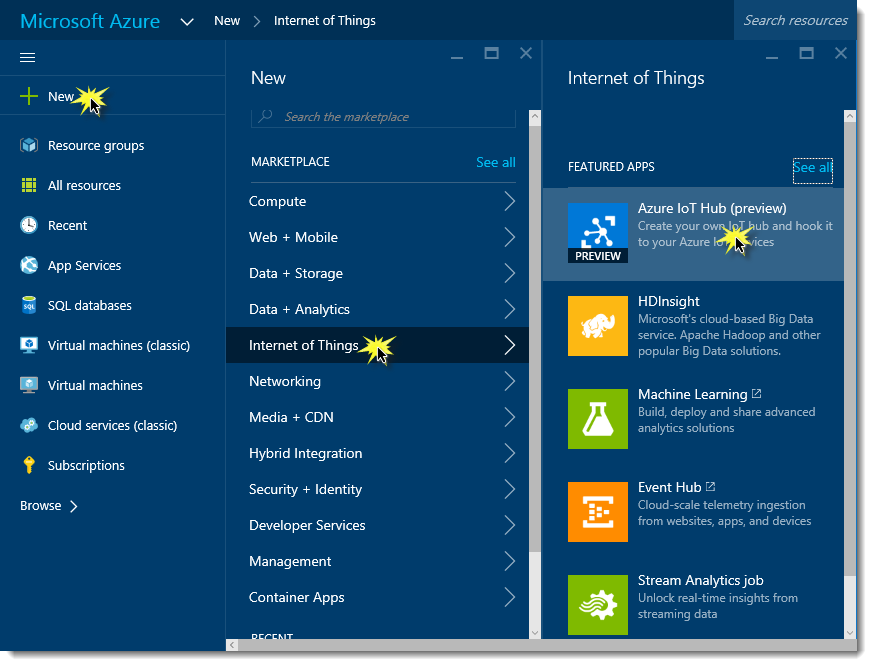The width and height of the screenshot is (872, 666).
Task: Click the New blade vertical scrollbar
Action: [535, 337]
